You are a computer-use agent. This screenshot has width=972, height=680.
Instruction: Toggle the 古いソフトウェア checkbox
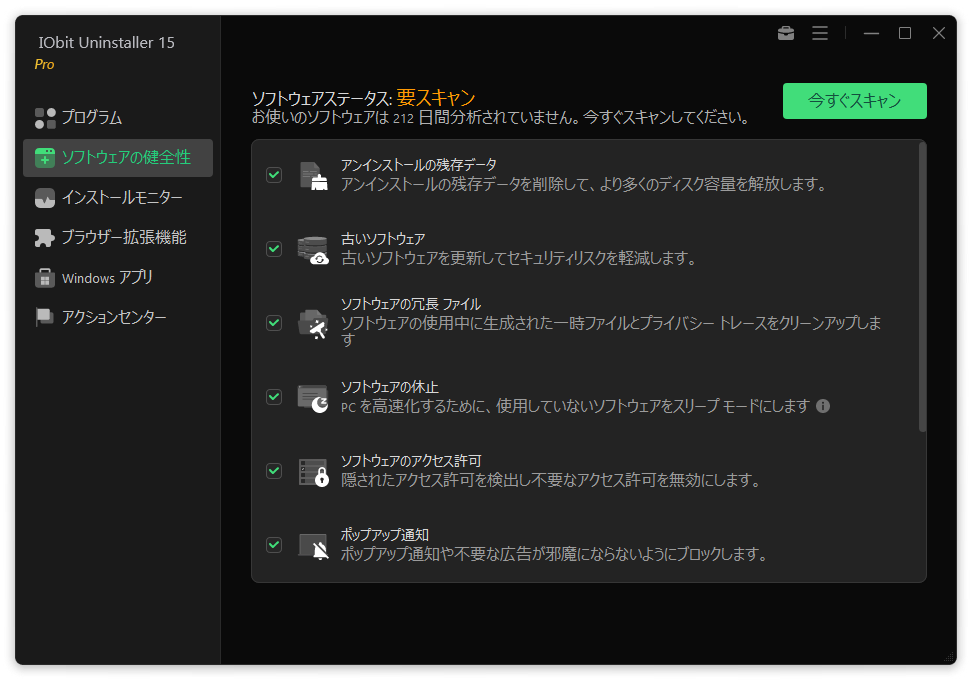click(274, 249)
